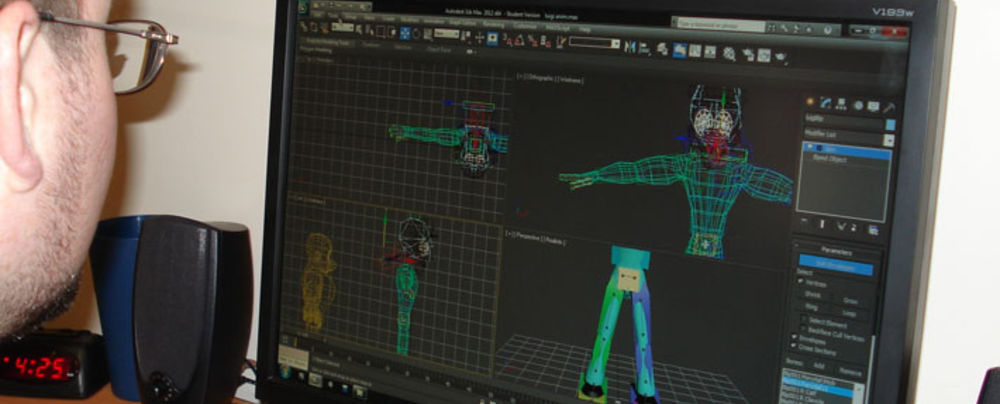The image size is (1000, 404).
Task: Open the Customize menu
Action: [526, 26]
